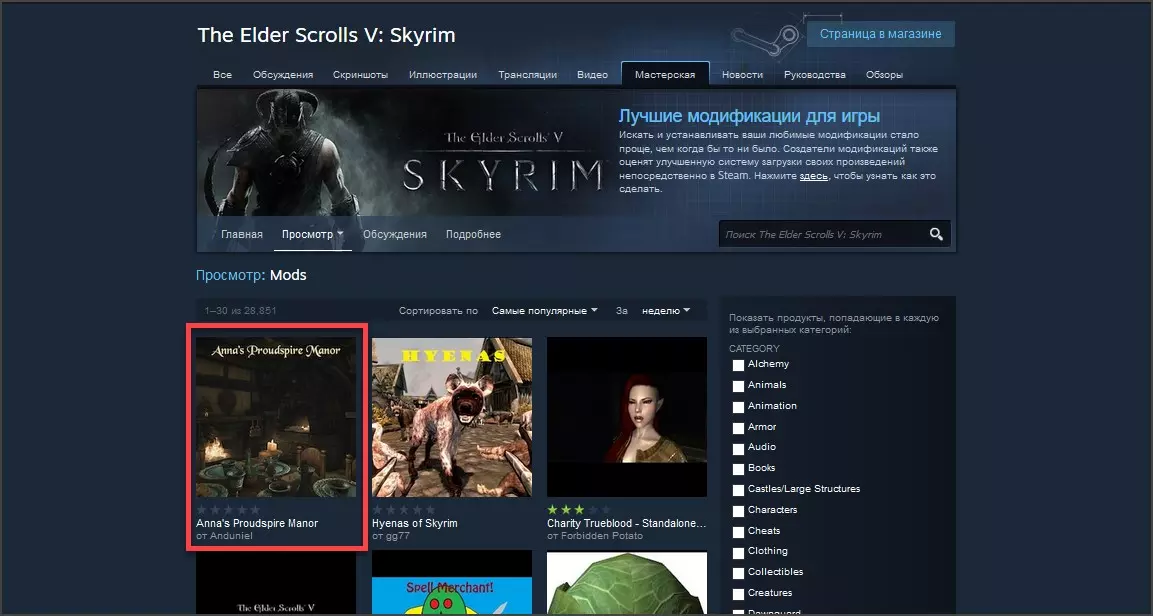Toggle the Cheats category checkbox
Viewport: 1153px width, 616px height.
pos(739,532)
